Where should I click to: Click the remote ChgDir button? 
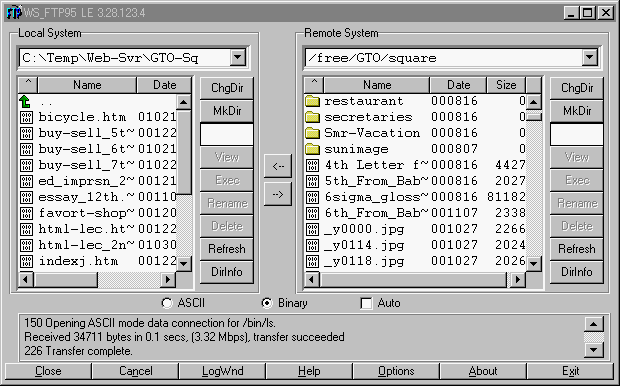tap(577, 88)
